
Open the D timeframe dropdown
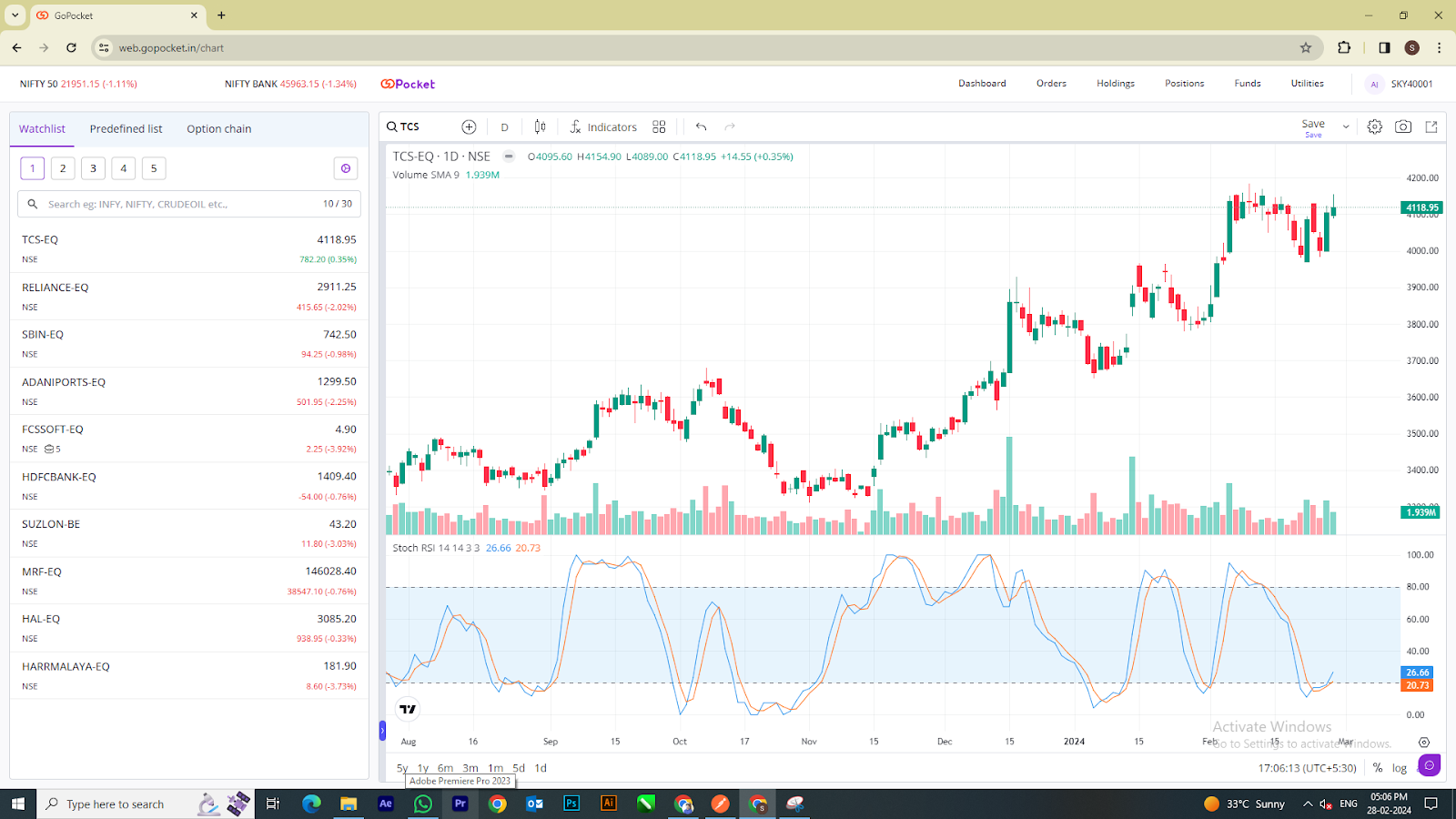(504, 126)
